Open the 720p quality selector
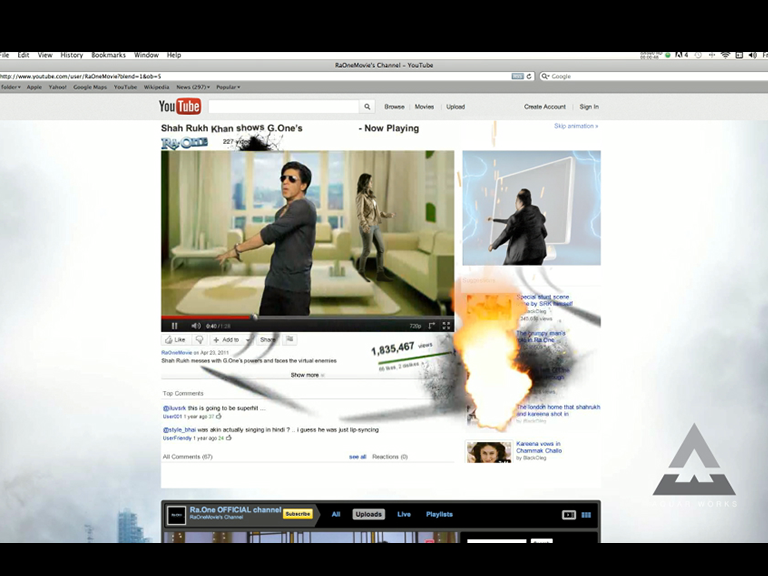The width and height of the screenshot is (768, 576). (415, 326)
